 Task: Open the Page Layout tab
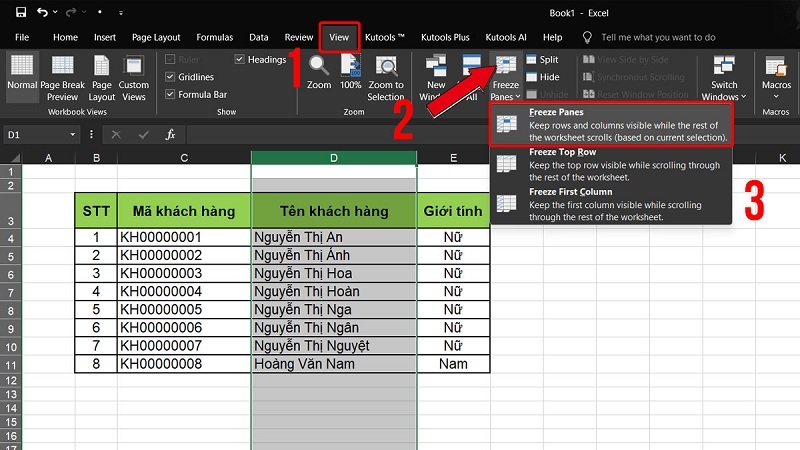coord(156,37)
